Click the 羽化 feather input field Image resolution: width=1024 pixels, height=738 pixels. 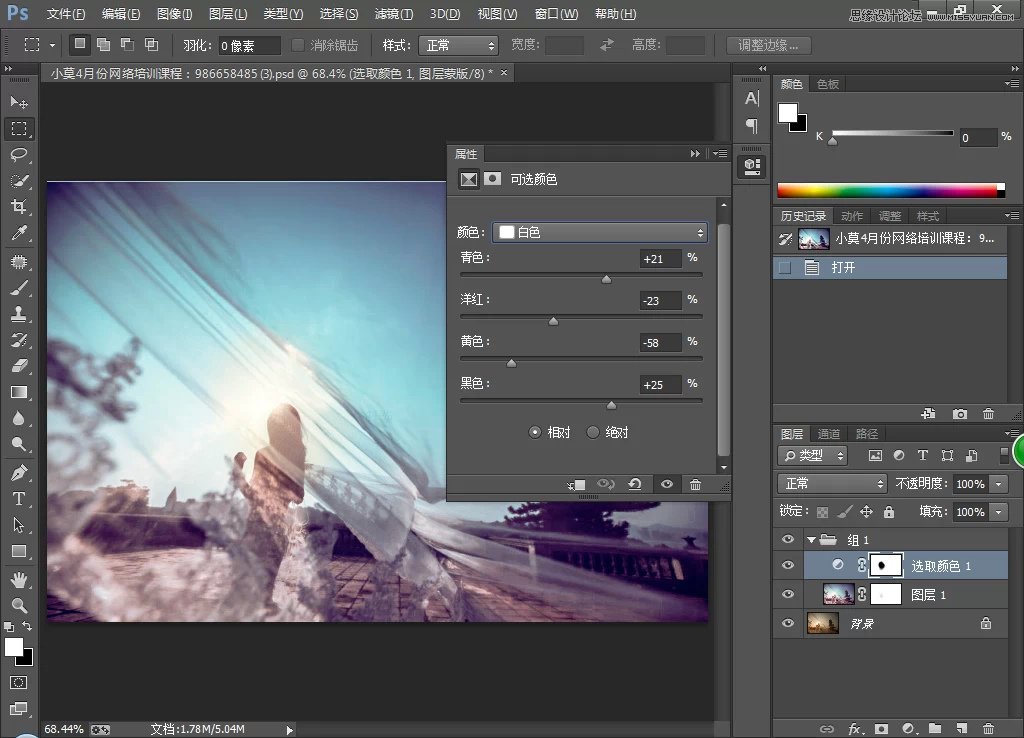(249, 46)
